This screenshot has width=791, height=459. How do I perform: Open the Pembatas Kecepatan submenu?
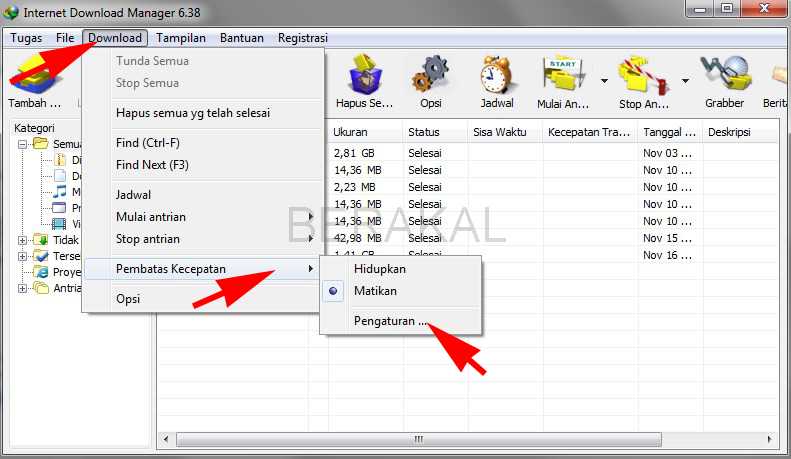coord(202,269)
